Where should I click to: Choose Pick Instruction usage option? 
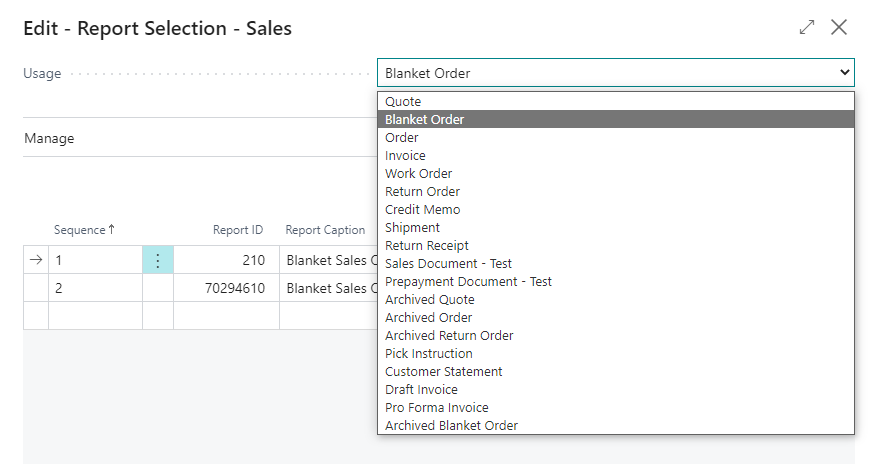point(428,354)
